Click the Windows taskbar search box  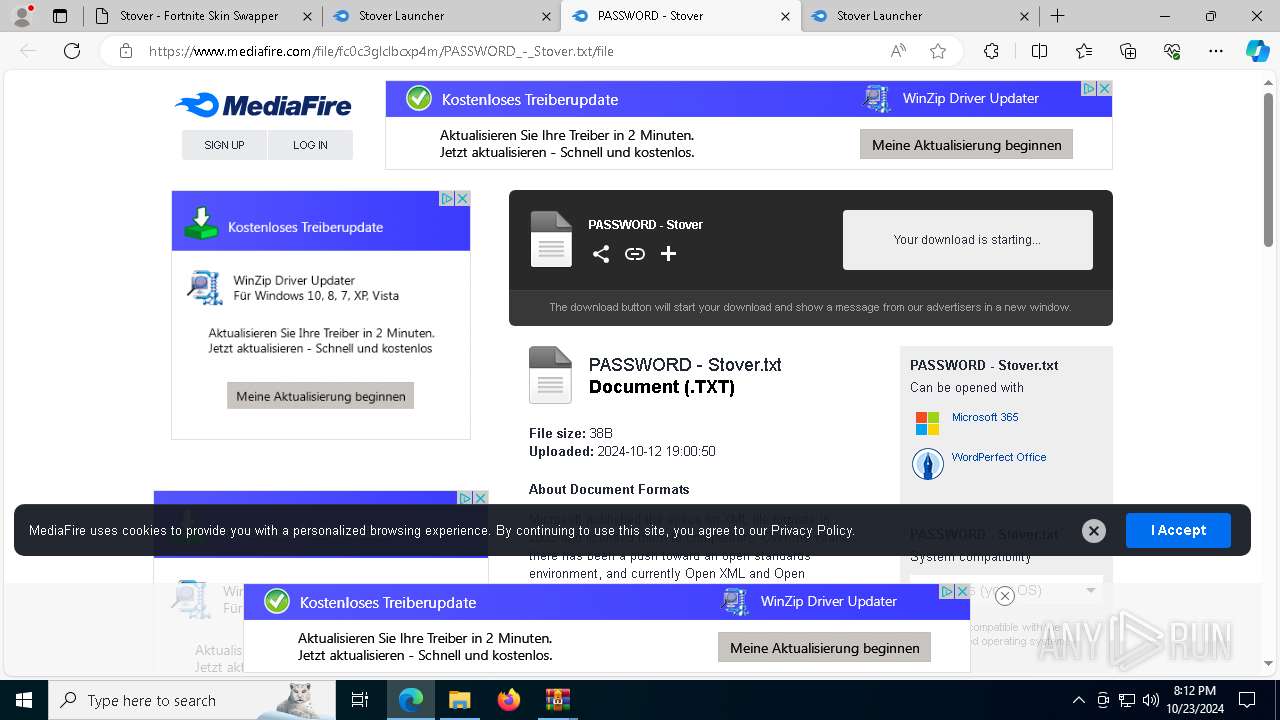pyautogui.click(x=192, y=700)
